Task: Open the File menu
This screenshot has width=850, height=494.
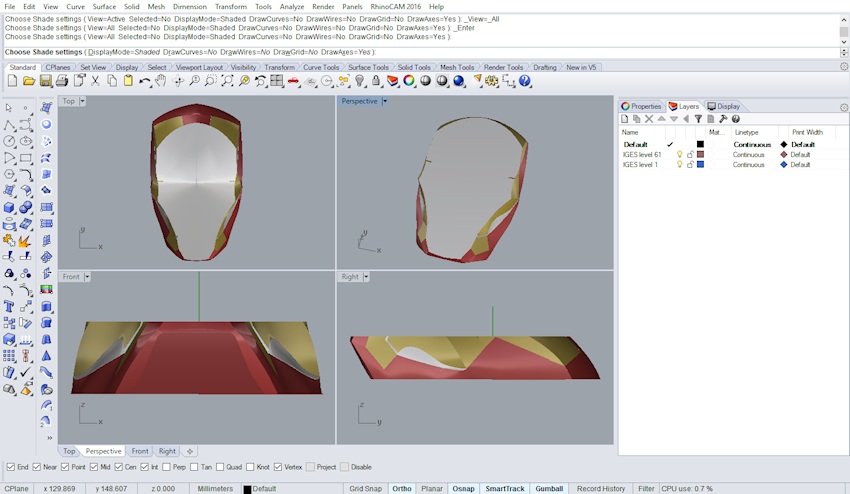Action: 10,7
